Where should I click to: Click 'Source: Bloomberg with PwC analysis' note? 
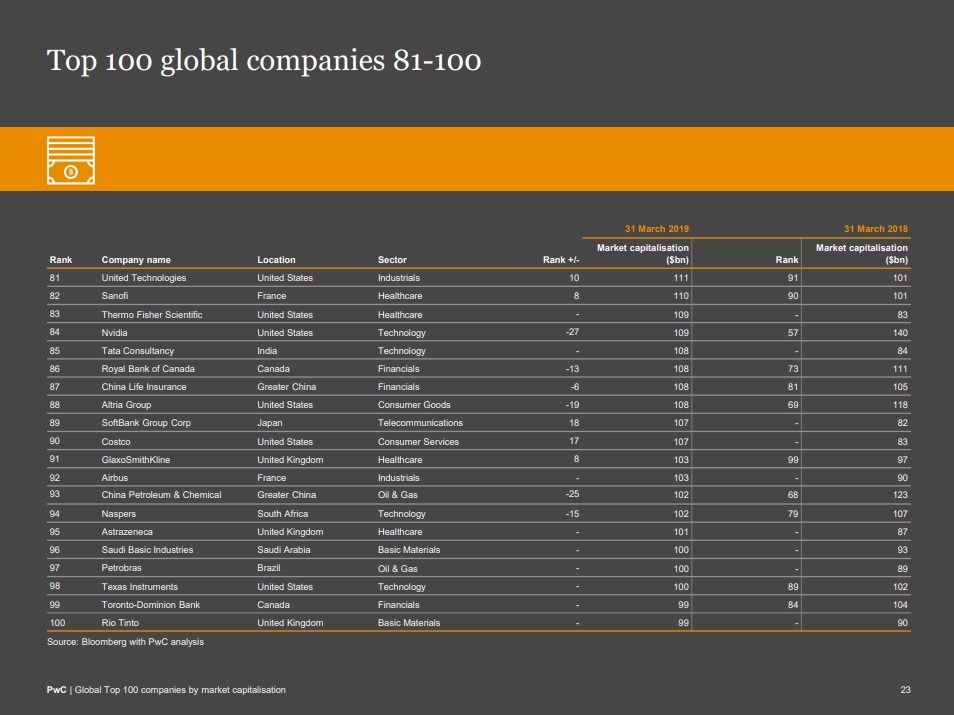(x=125, y=642)
